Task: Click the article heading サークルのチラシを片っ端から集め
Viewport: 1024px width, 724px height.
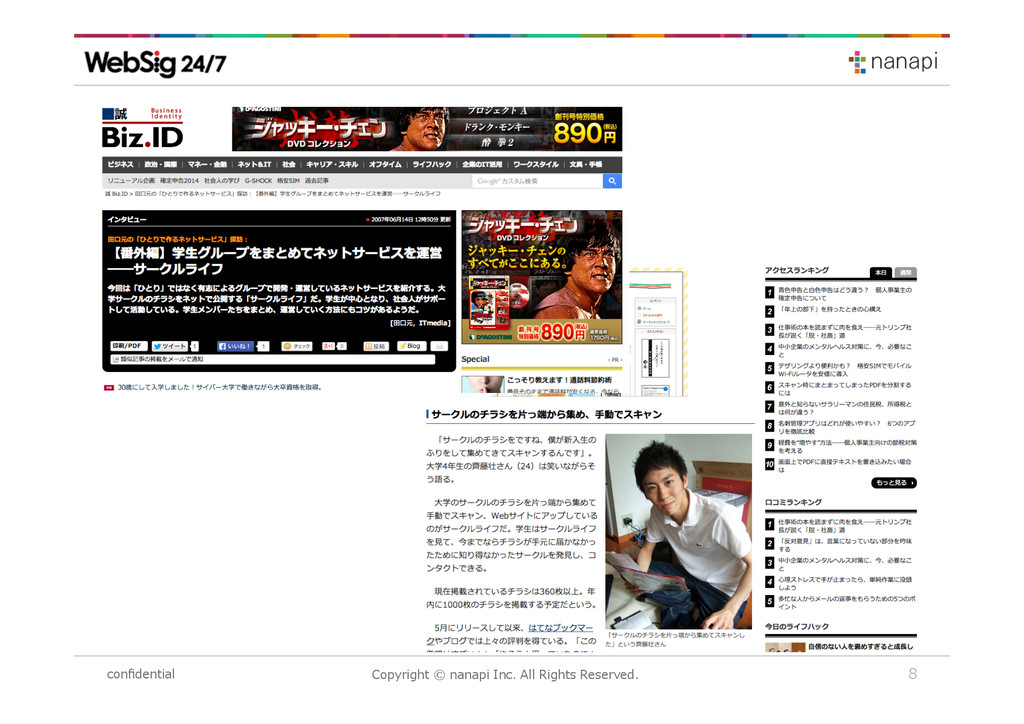Action: (547, 415)
